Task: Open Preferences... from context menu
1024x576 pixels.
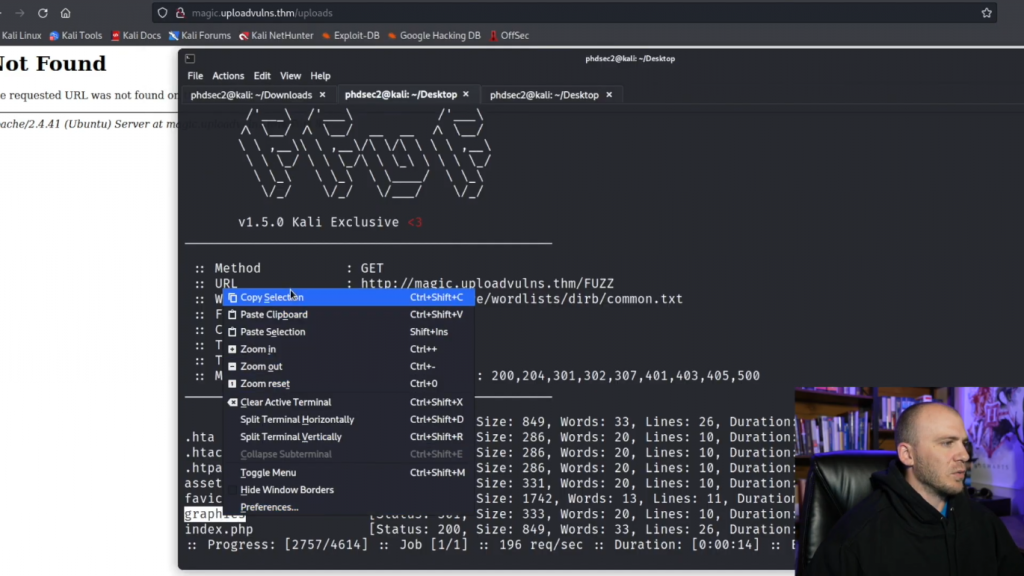Action: tap(348, 507)
